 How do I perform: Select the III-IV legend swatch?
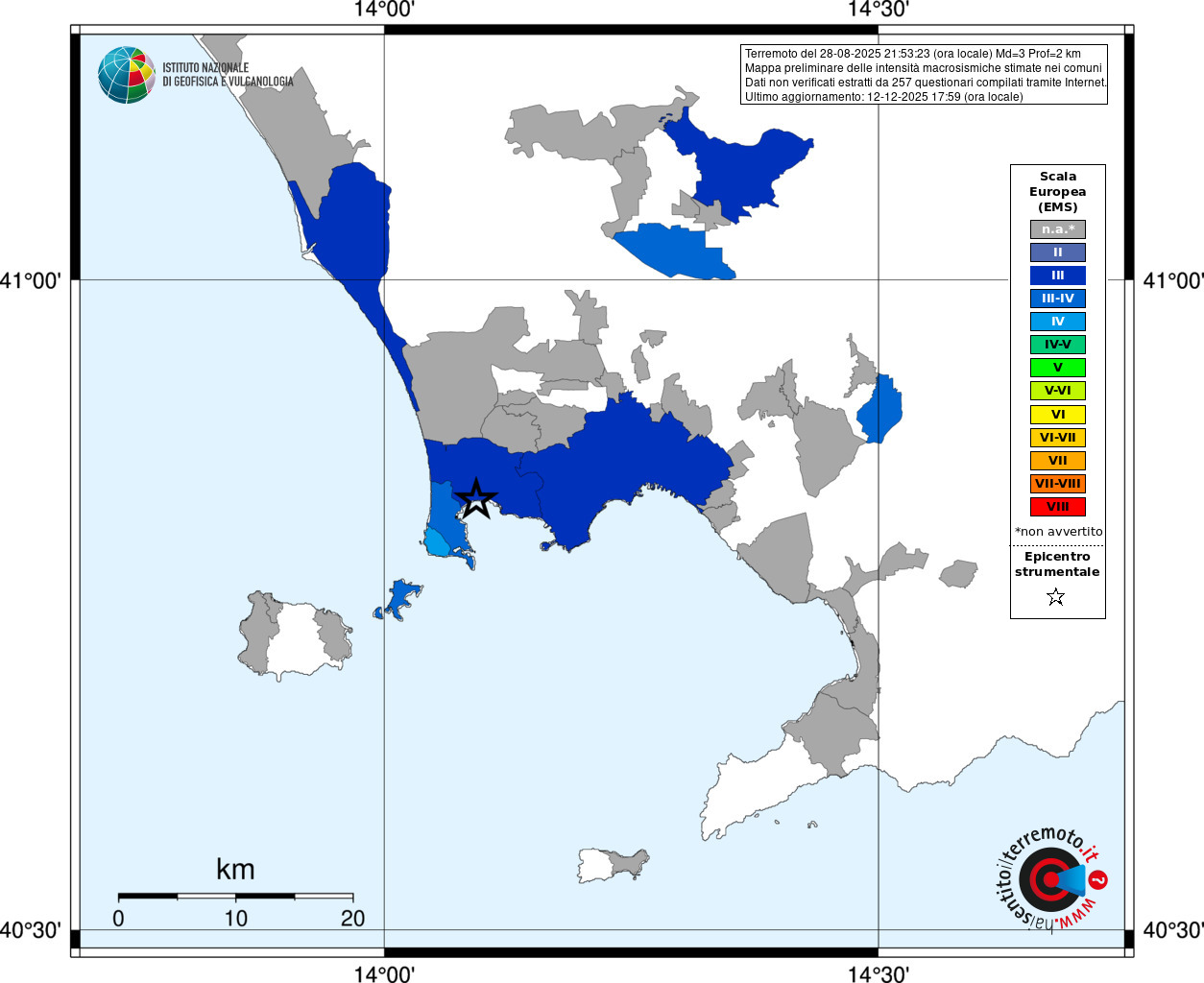[1058, 299]
